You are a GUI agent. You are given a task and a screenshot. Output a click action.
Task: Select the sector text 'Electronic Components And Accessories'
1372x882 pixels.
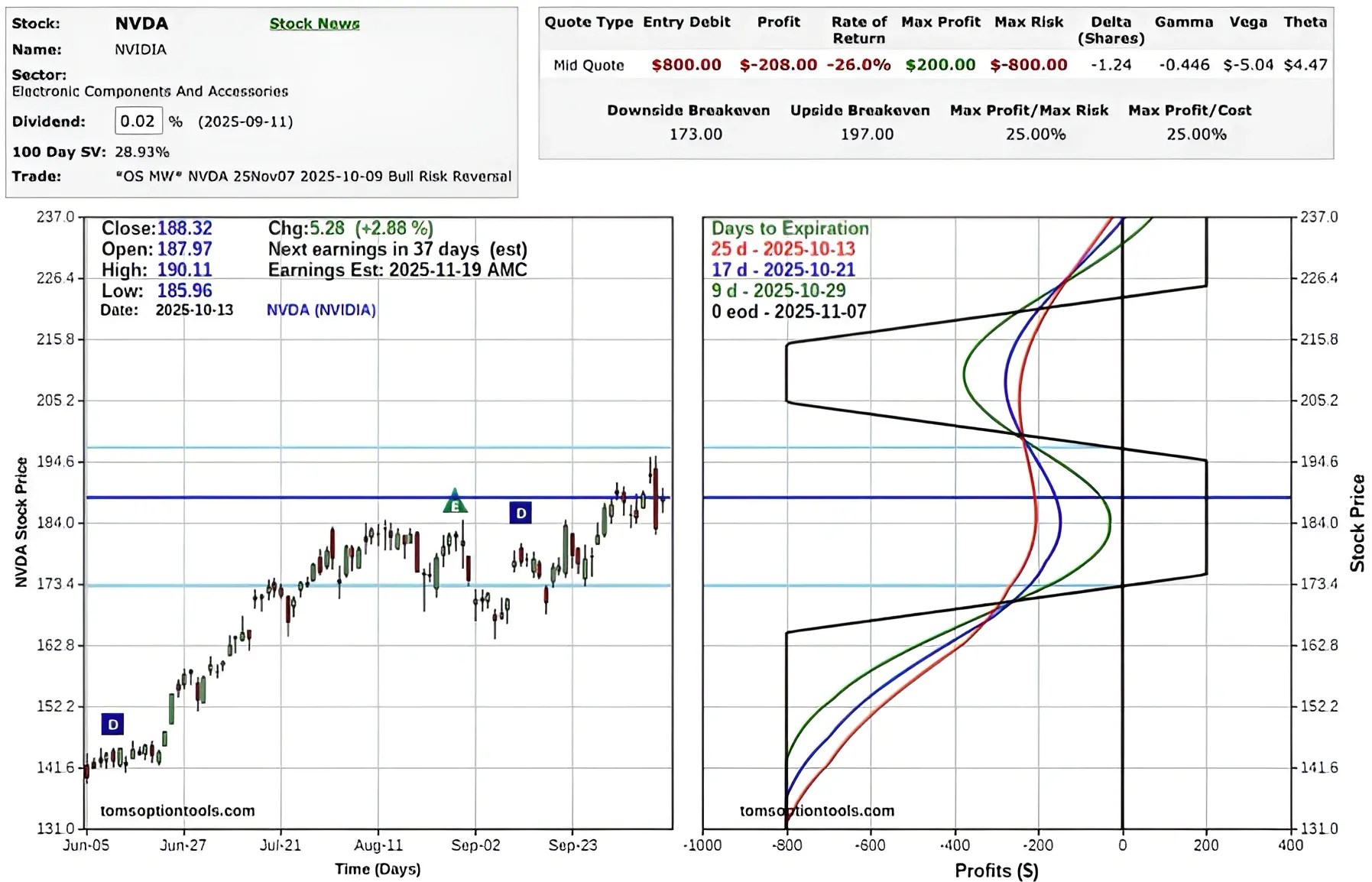[150, 91]
